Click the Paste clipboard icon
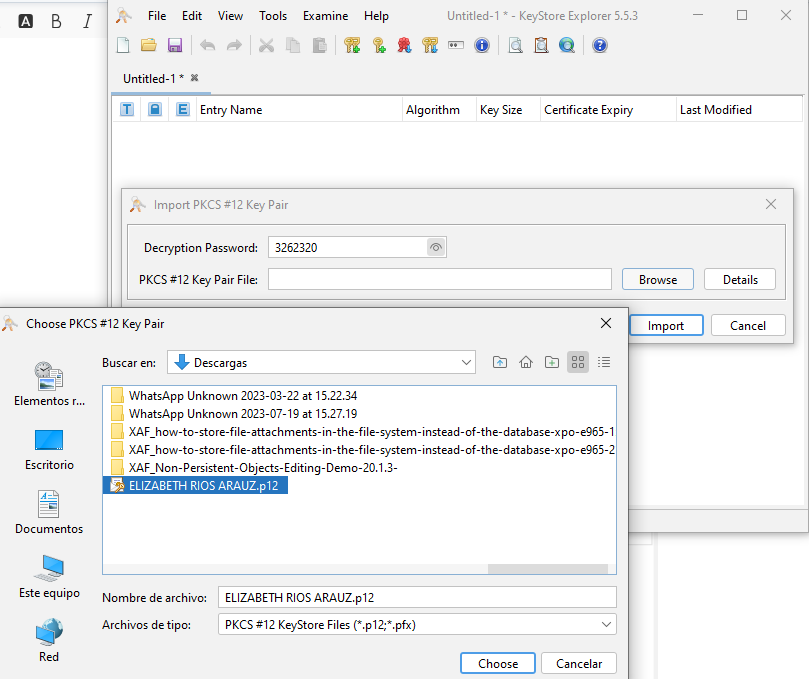The image size is (809, 679). tap(319, 45)
